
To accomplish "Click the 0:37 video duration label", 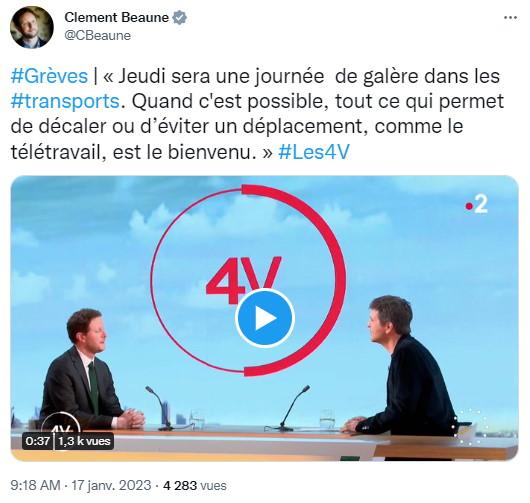I will (38, 441).
